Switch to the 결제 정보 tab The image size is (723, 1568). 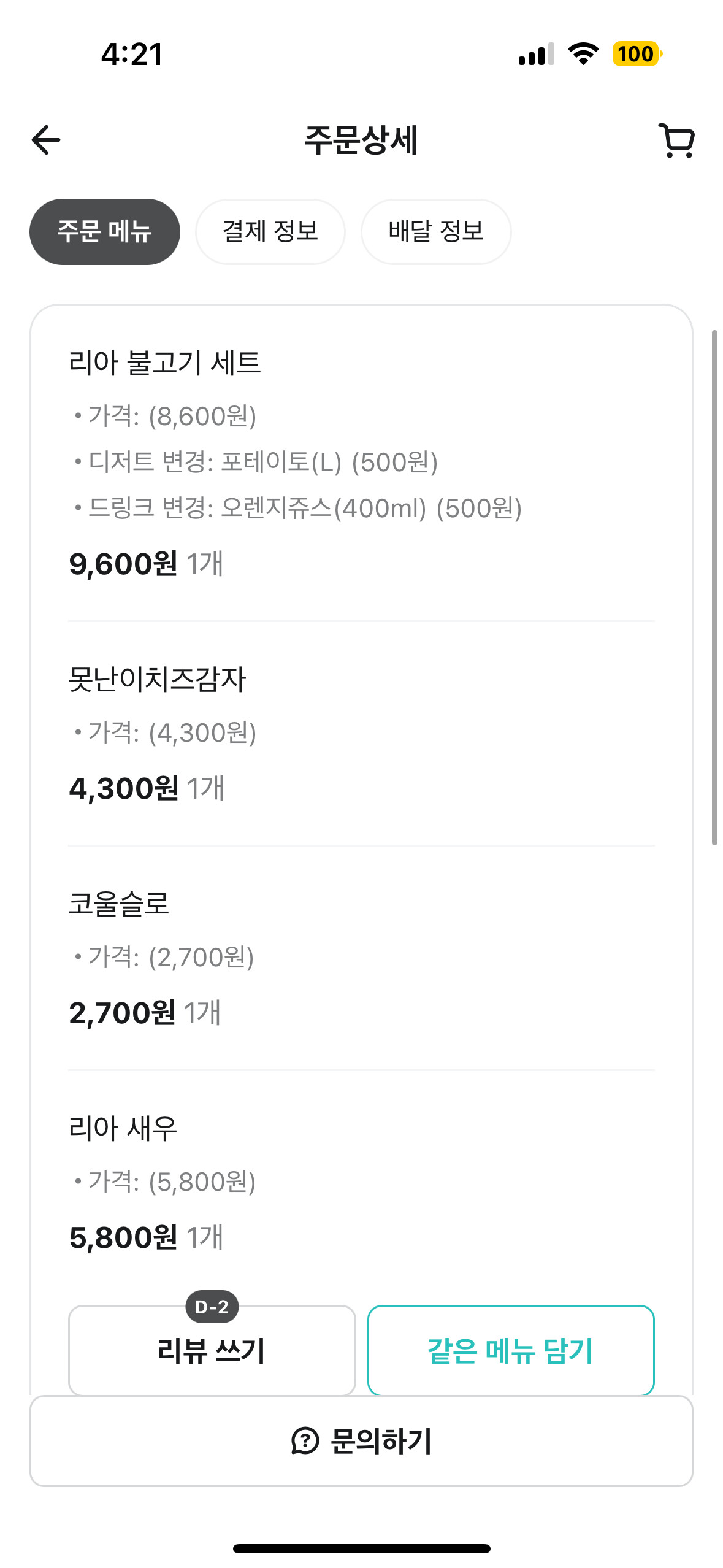(x=270, y=232)
